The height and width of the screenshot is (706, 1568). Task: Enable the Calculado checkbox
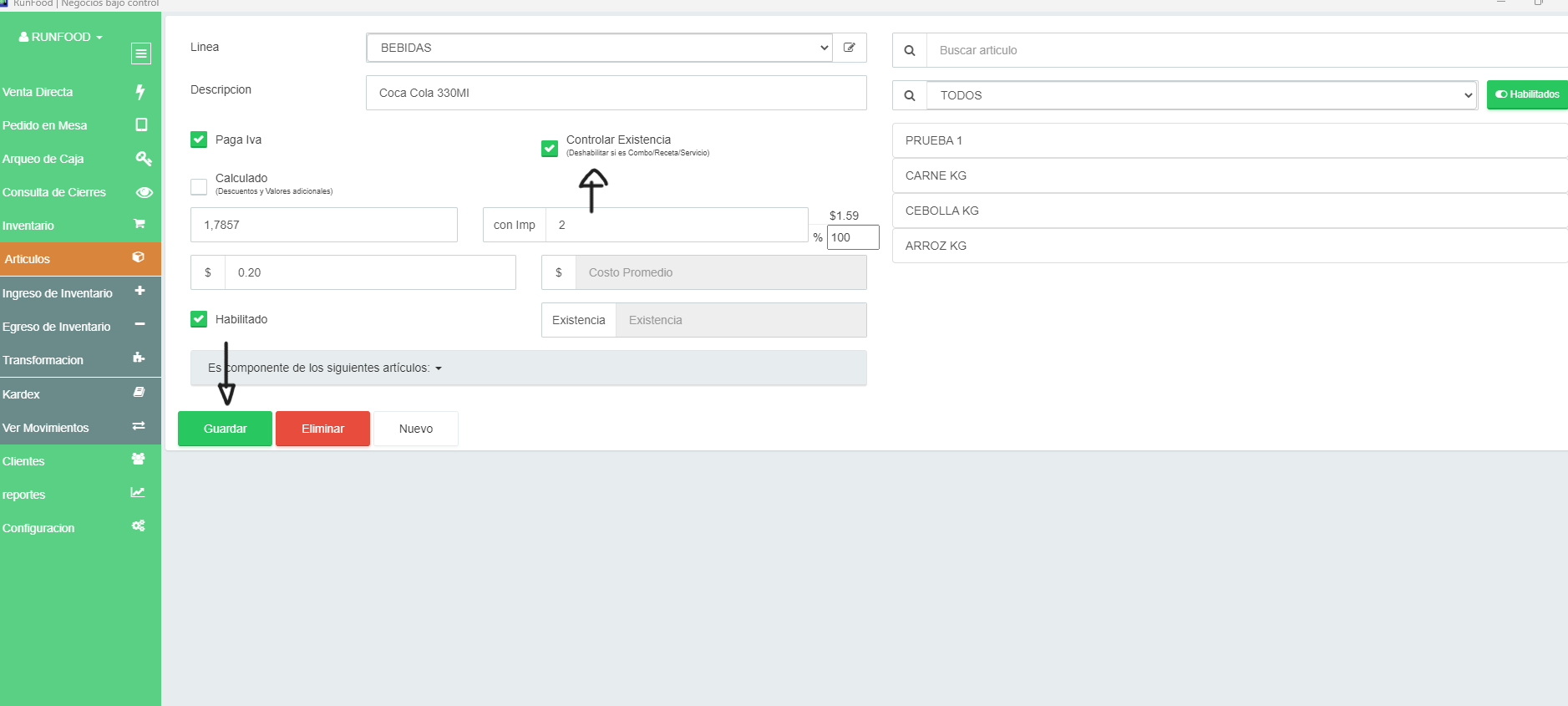pos(199,186)
